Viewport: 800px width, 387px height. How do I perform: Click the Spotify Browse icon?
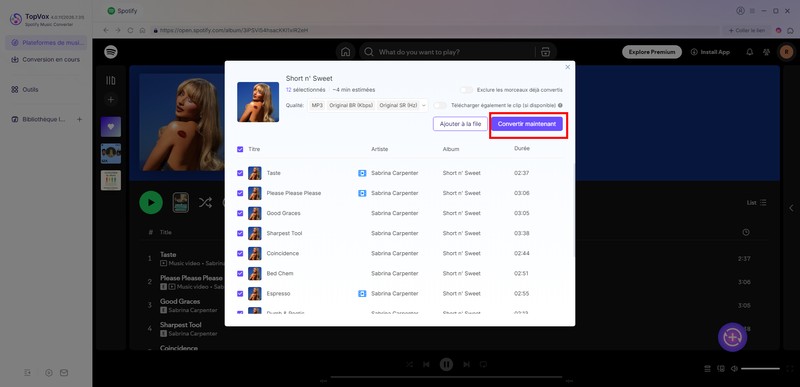click(545, 52)
